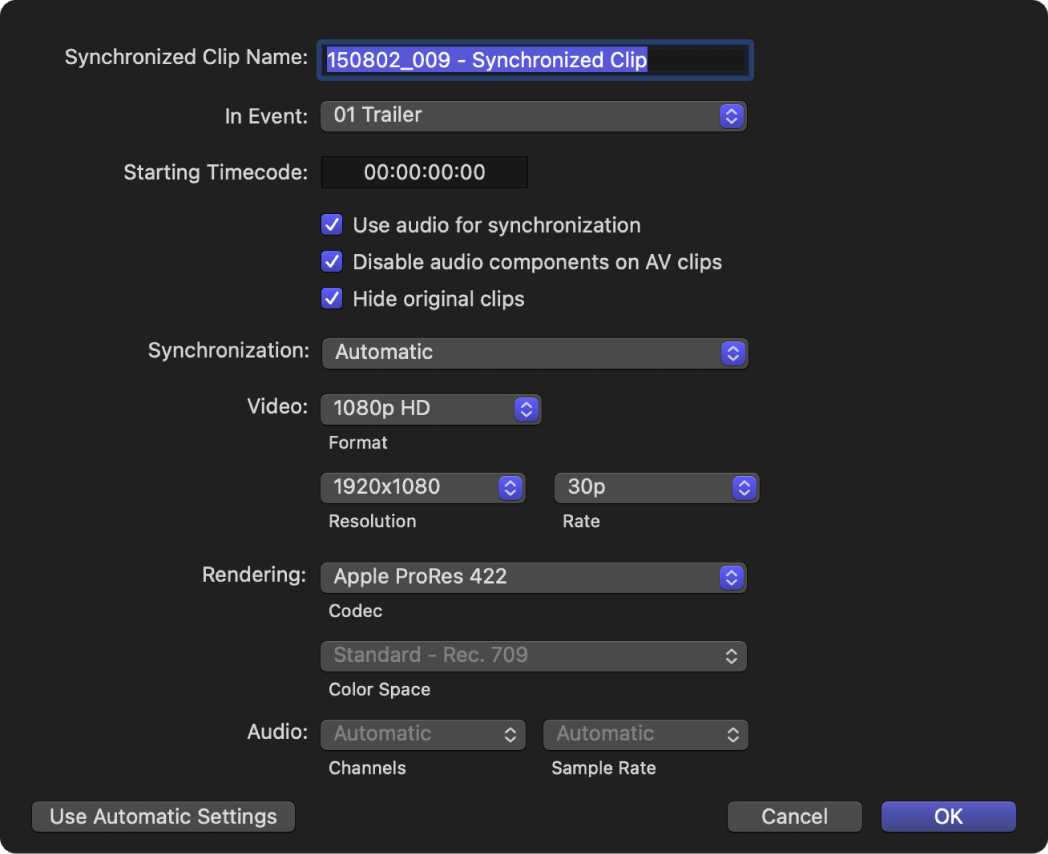Click the chevron on the 1080p HD Format popup
This screenshot has height=854, width=1048.
[525, 408]
